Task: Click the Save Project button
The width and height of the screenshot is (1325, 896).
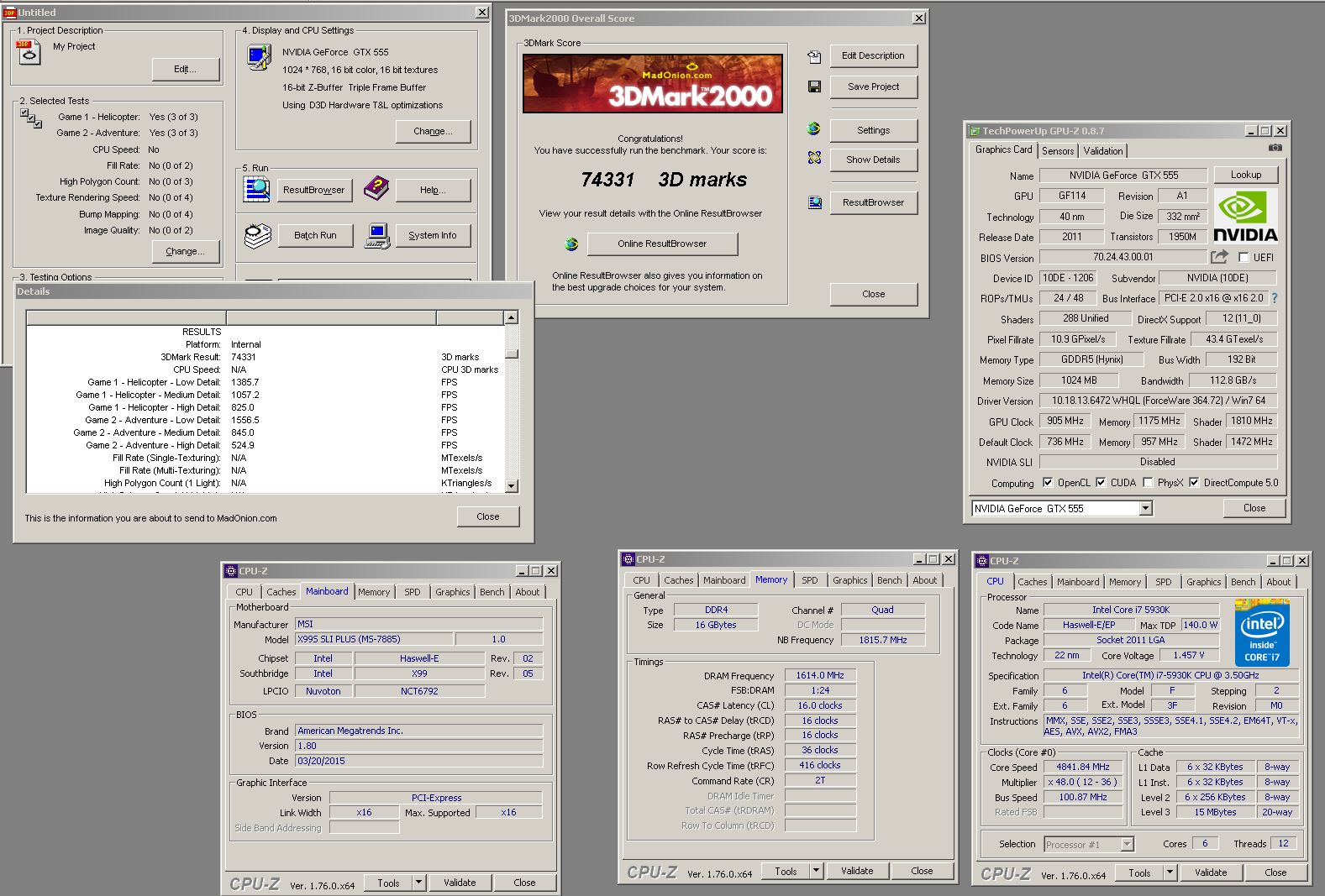Action: (x=873, y=86)
